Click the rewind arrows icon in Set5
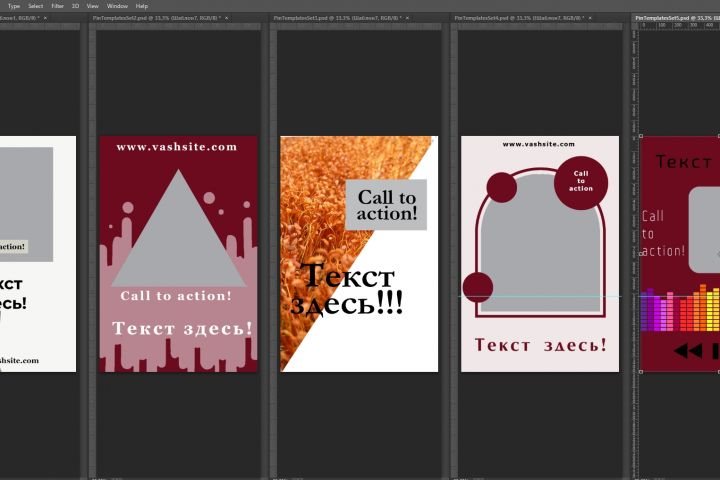The image size is (720, 480). click(688, 351)
